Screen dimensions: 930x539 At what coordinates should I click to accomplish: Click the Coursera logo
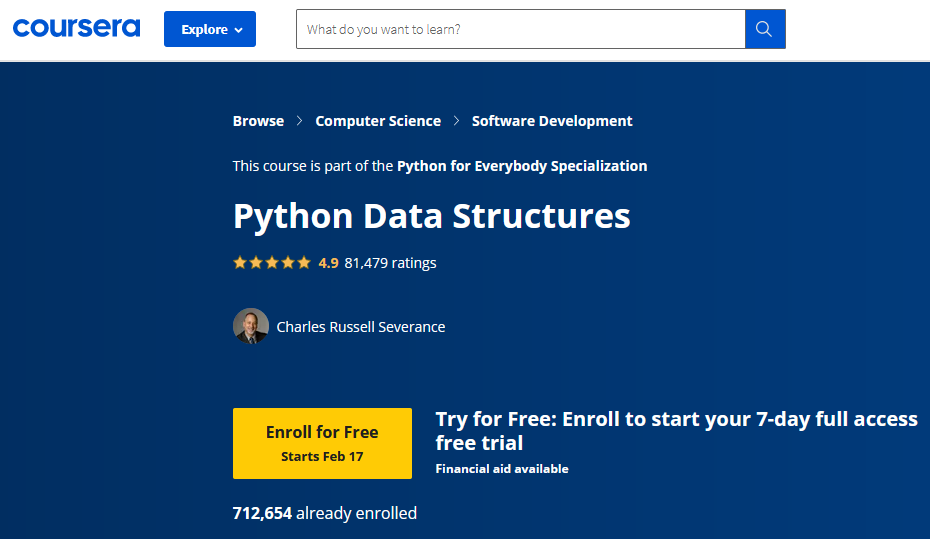[76, 28]
